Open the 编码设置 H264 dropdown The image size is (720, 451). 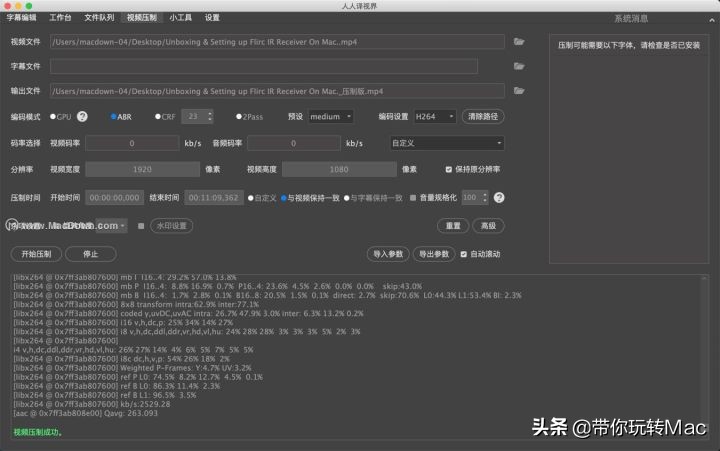point(434,117)
